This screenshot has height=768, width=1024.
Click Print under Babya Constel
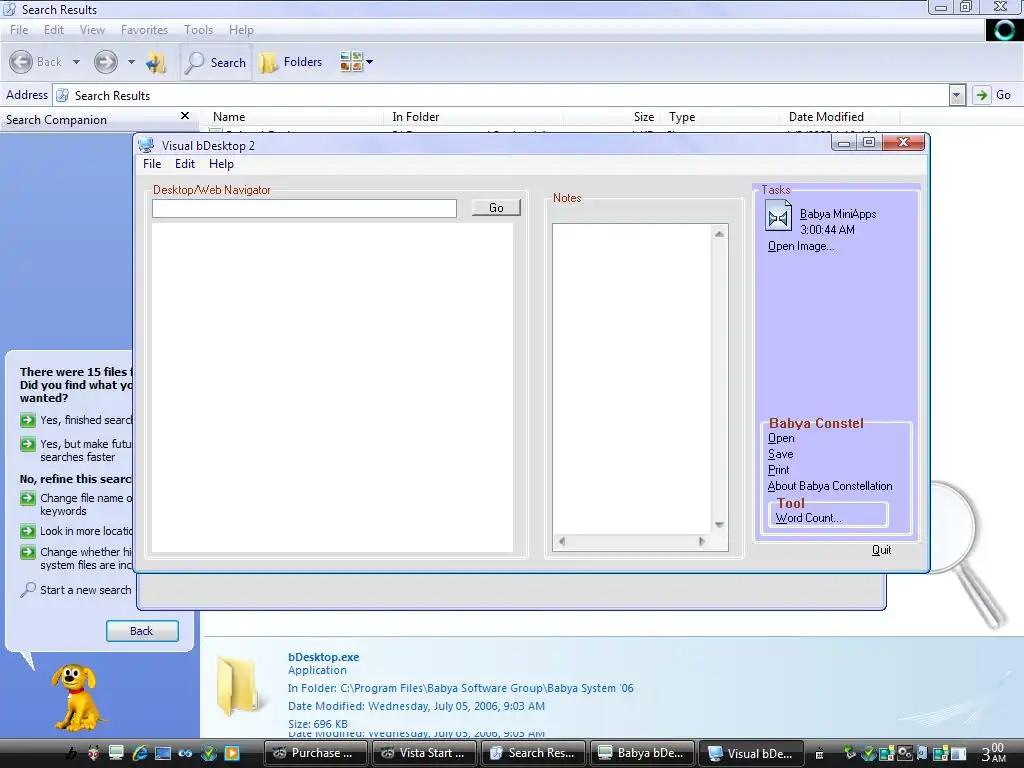(x=778, y=470)
